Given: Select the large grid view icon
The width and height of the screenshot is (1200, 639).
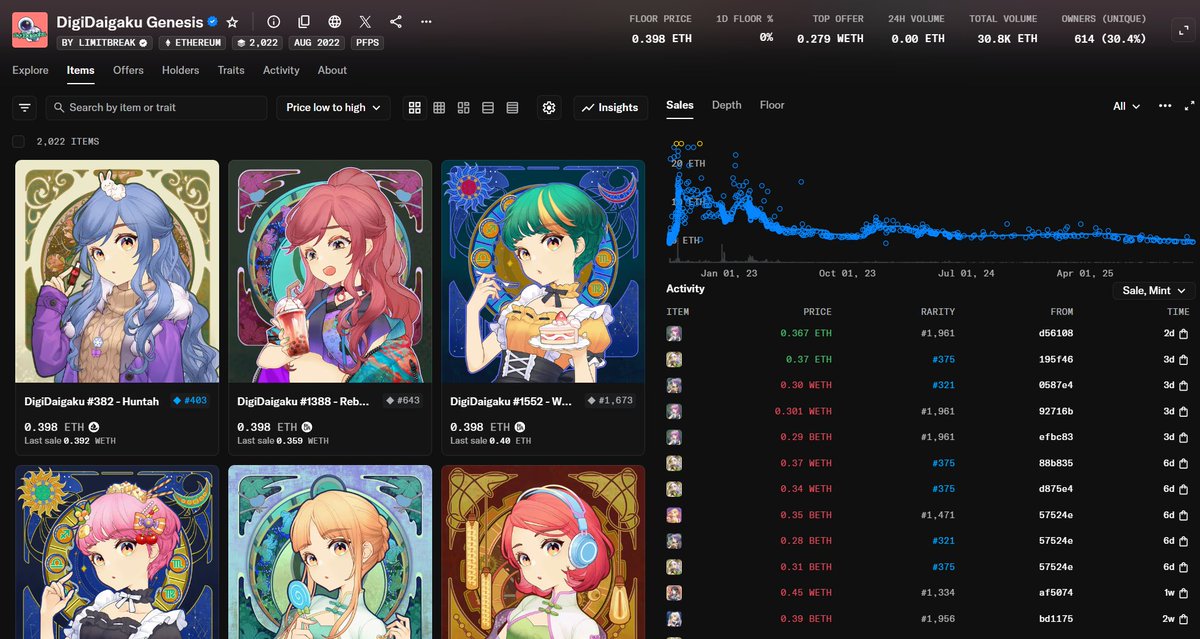Looking at the screenshot, I should pos(415,107).
